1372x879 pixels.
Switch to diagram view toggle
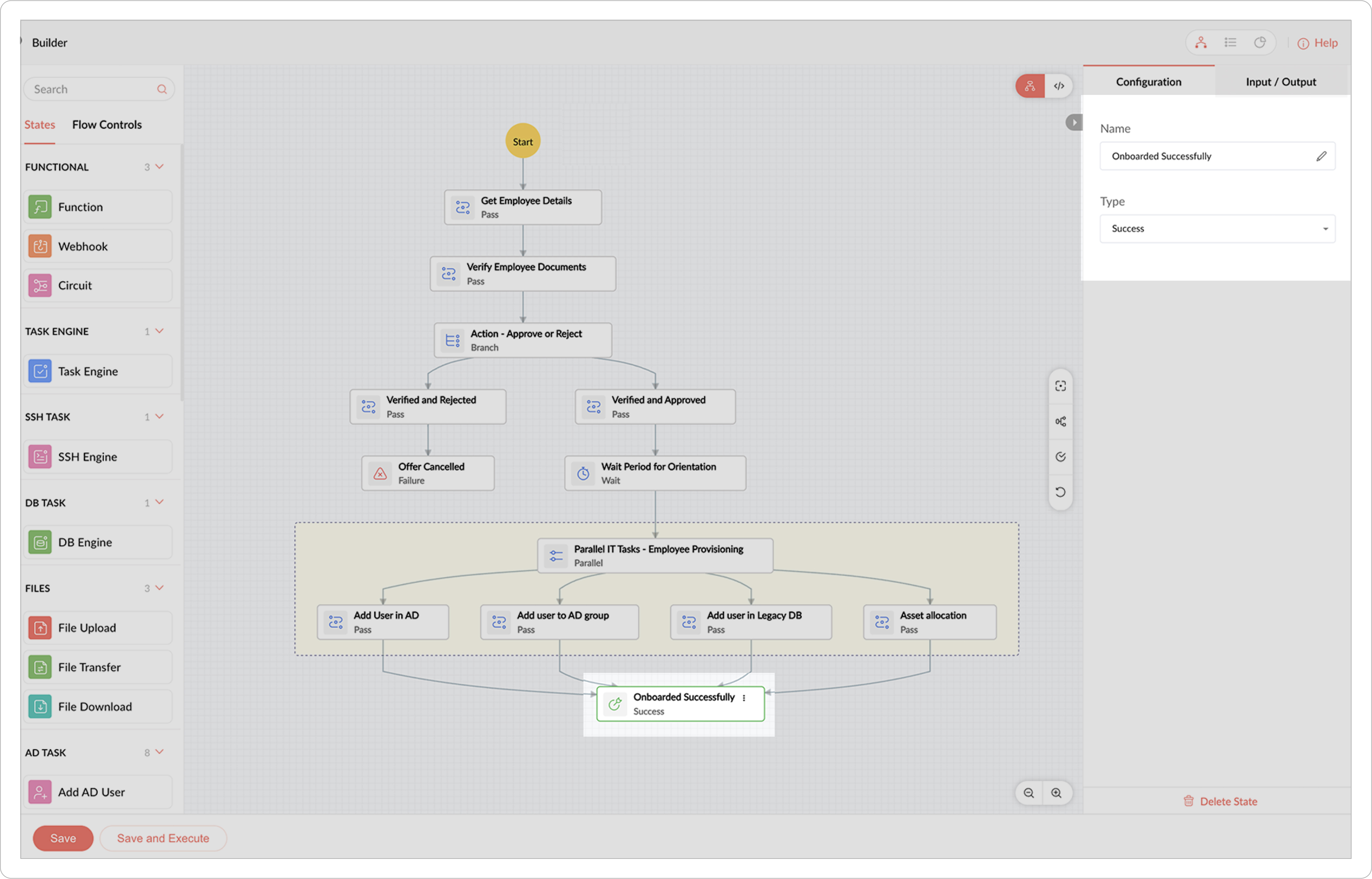tap(1030, 86)
